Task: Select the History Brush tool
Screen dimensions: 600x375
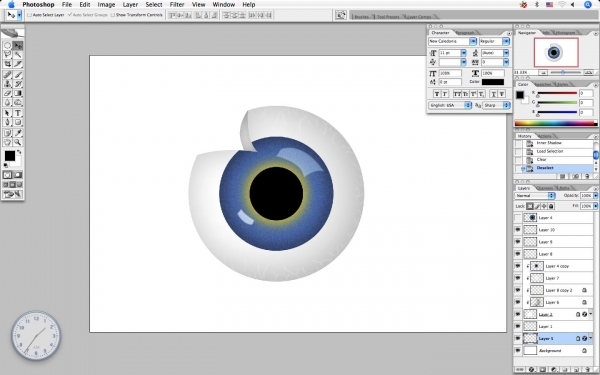Action: pos(18,84)
